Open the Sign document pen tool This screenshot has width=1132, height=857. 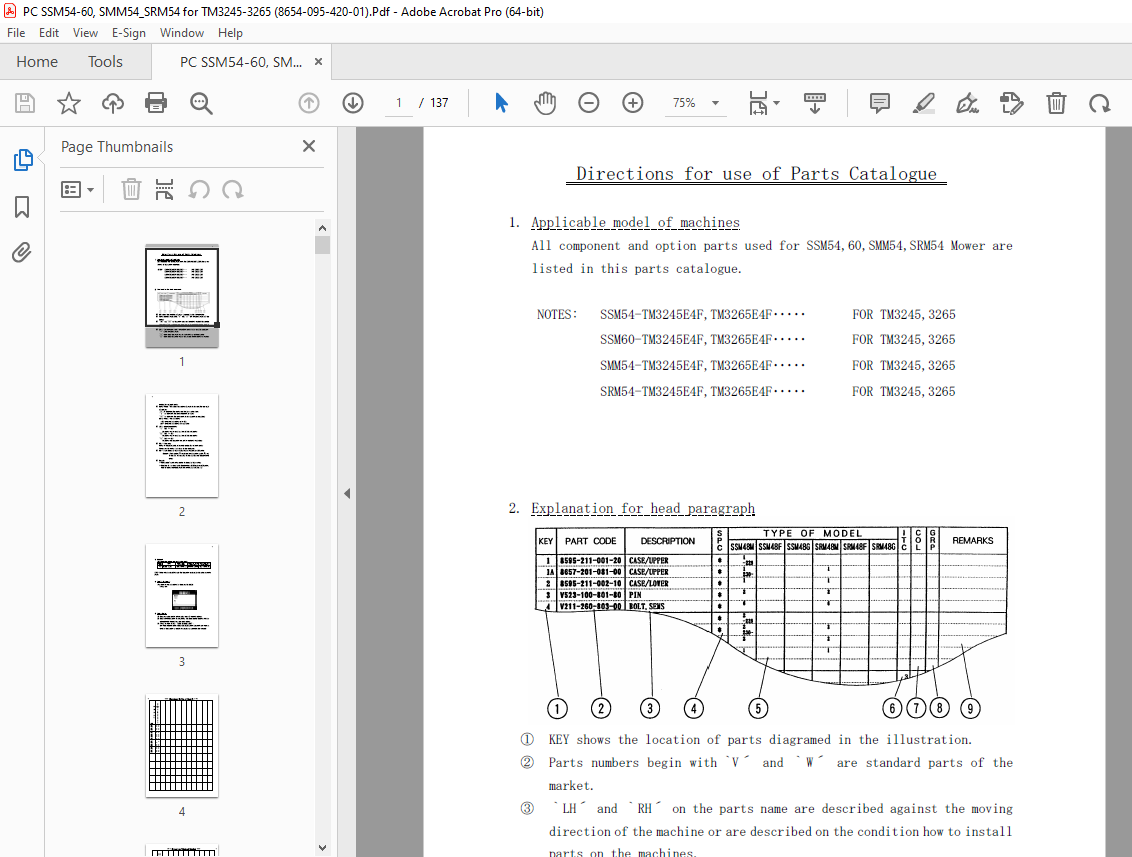click(967, 103)
